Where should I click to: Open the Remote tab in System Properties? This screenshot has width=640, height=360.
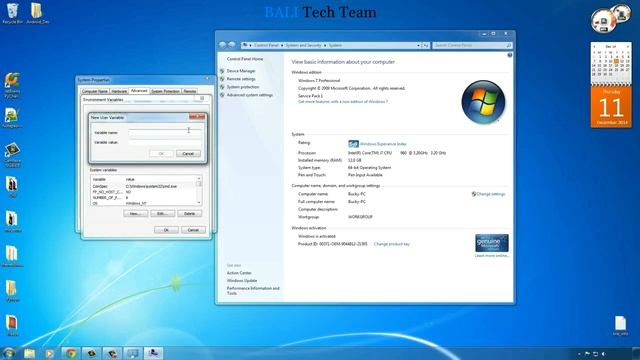tap(189, 91)
